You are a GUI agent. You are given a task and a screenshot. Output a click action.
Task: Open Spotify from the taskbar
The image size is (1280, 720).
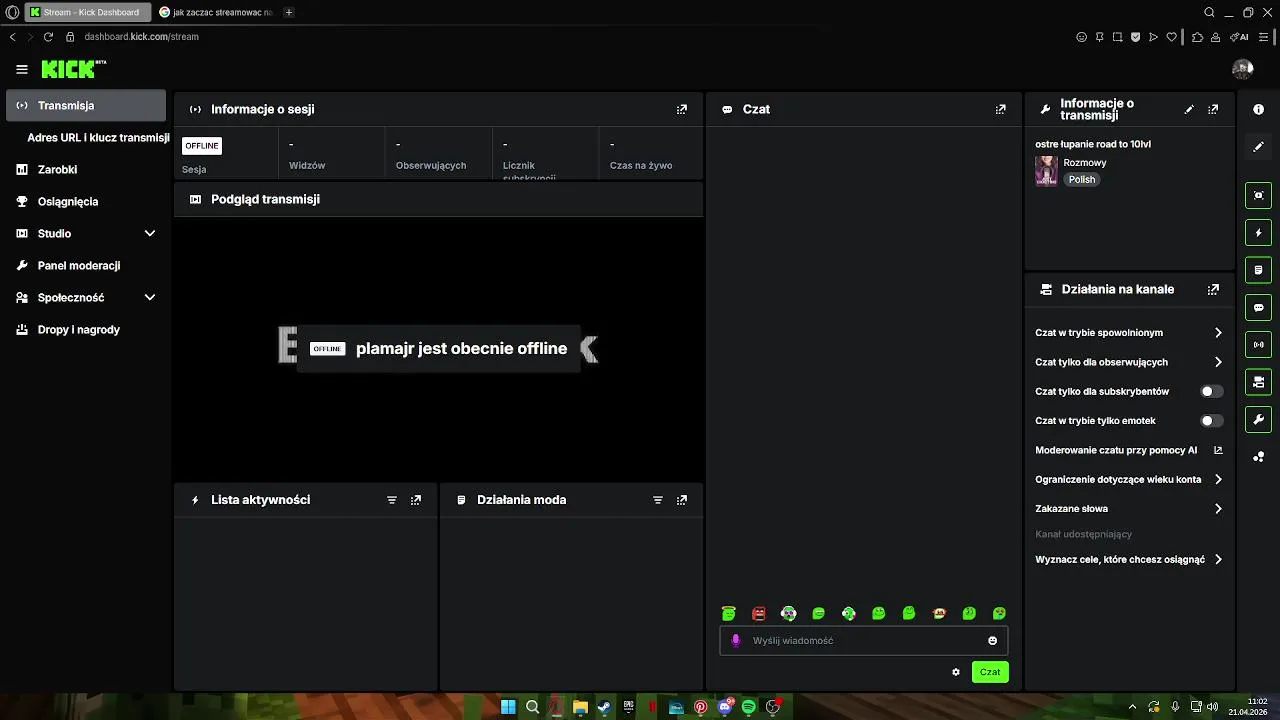[x=749, y=707]
